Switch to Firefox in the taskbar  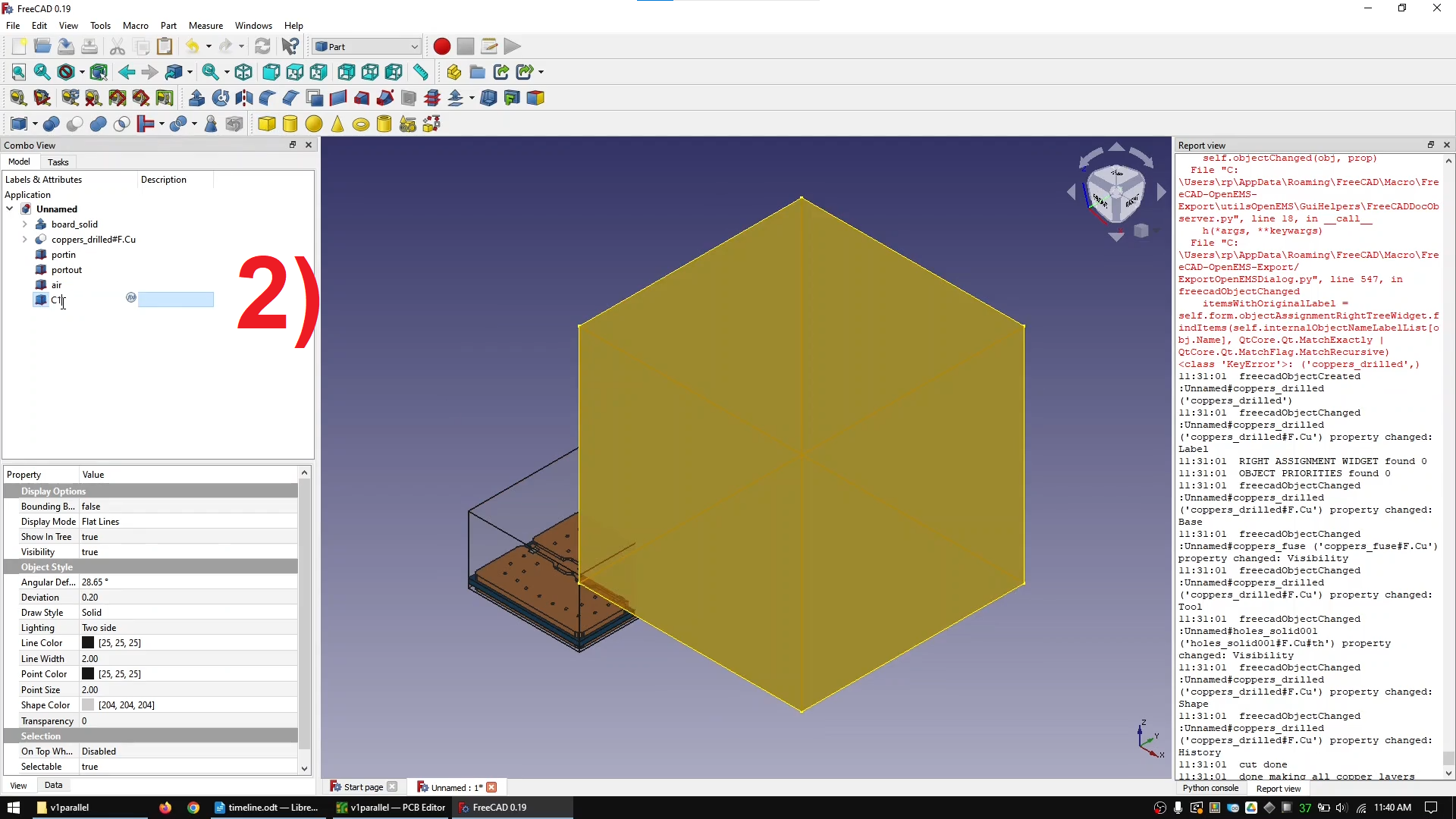165,808
